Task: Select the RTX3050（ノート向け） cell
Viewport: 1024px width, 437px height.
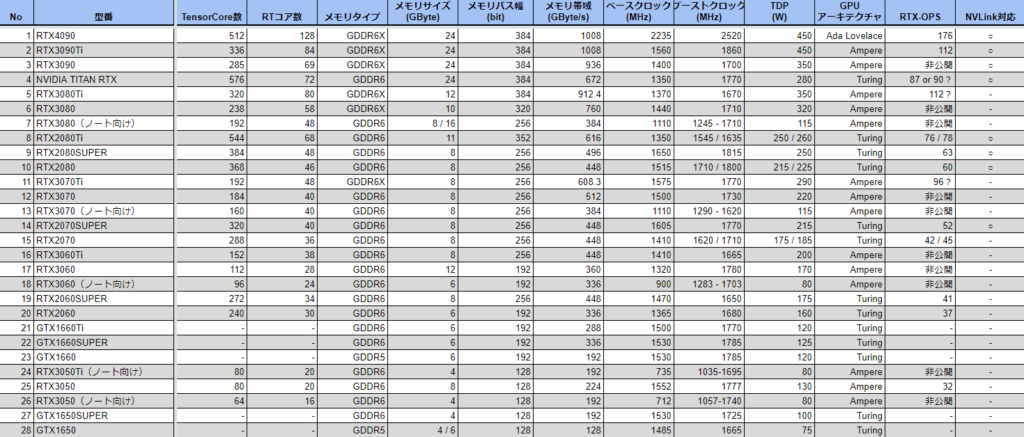Action: (104, 401)
